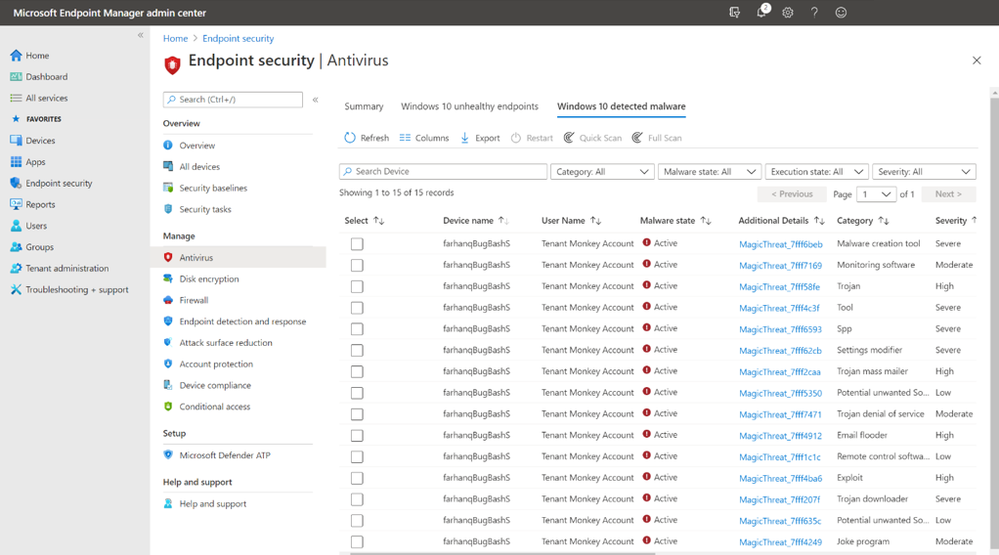Image resolution: width=999 pixels, height=555 pixels.
Task: Select the MagicThreat_7fff6beb row checkbox
Action: [x=357, y=244]
